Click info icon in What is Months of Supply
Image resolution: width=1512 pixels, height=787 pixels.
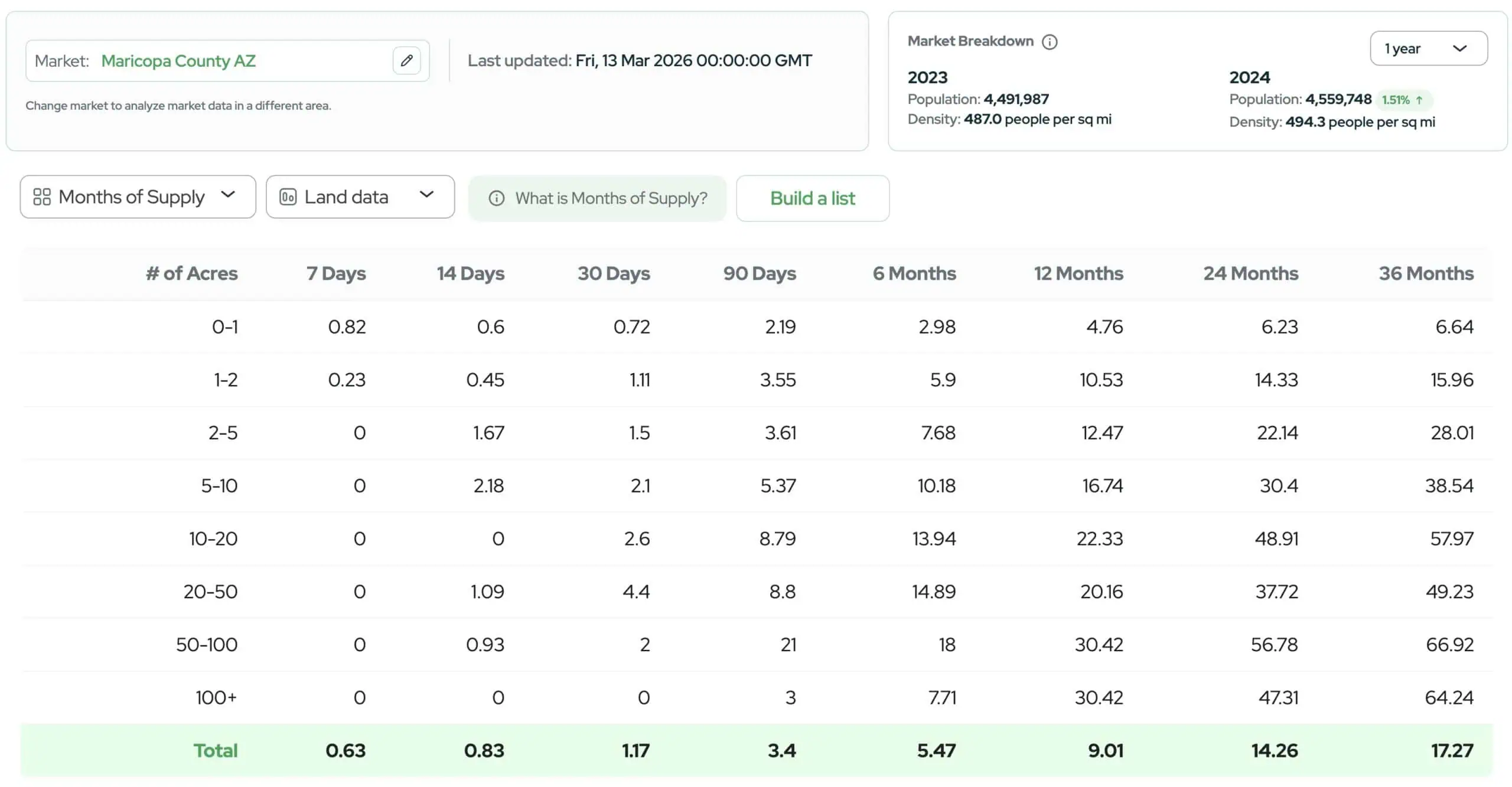(x=497, y=198)
